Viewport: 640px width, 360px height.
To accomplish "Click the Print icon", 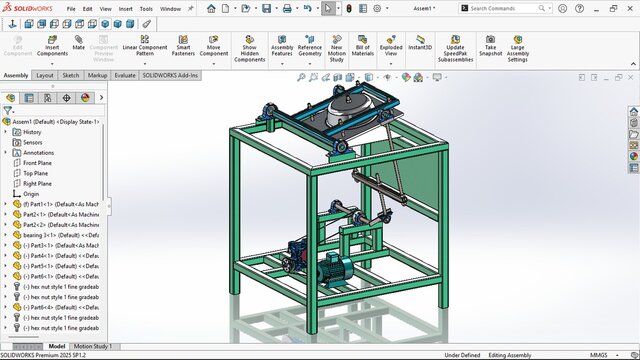I will click(x=287, y=8).
